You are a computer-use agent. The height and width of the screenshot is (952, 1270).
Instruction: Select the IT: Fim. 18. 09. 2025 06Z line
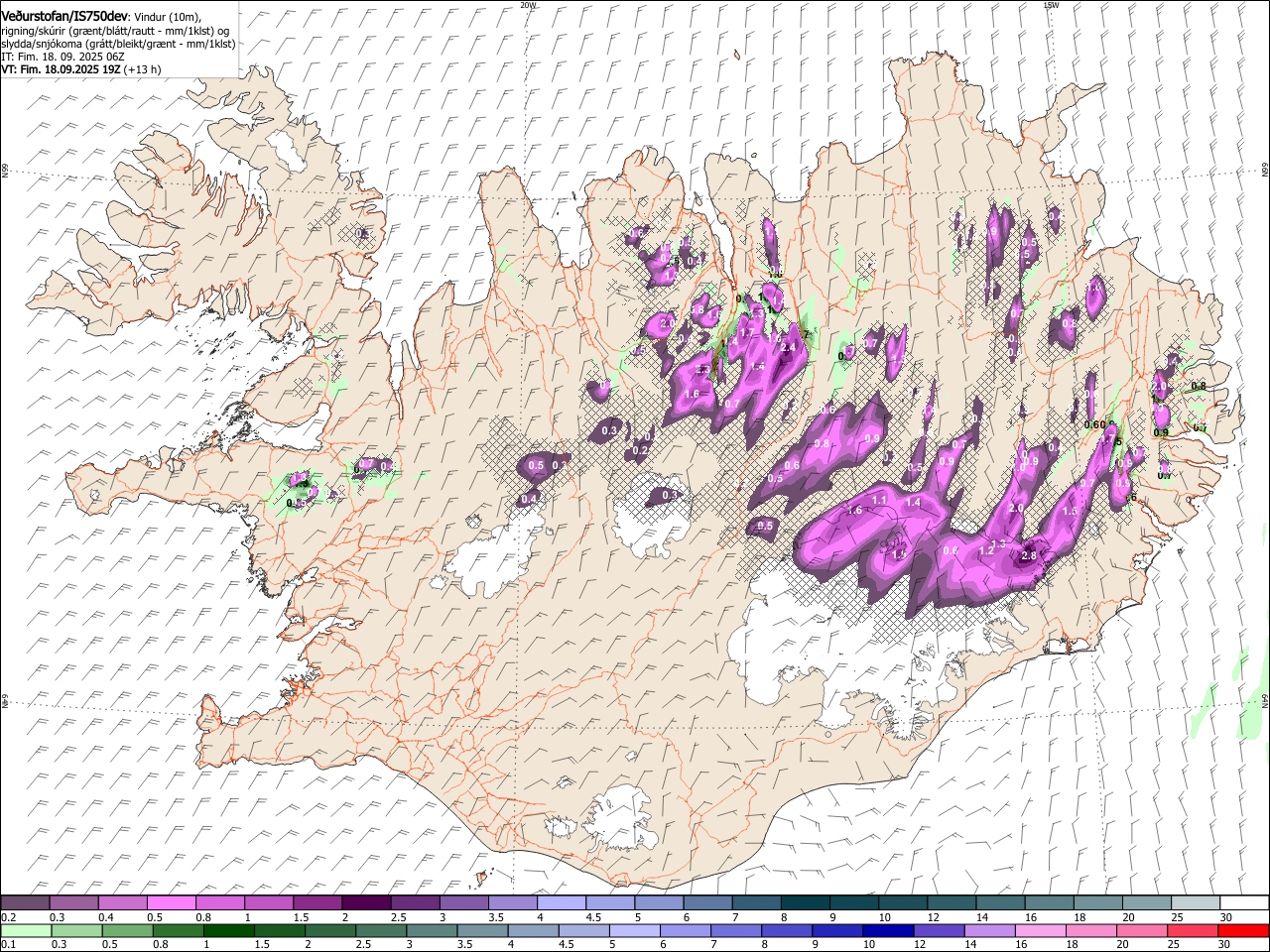coord(62,57)
